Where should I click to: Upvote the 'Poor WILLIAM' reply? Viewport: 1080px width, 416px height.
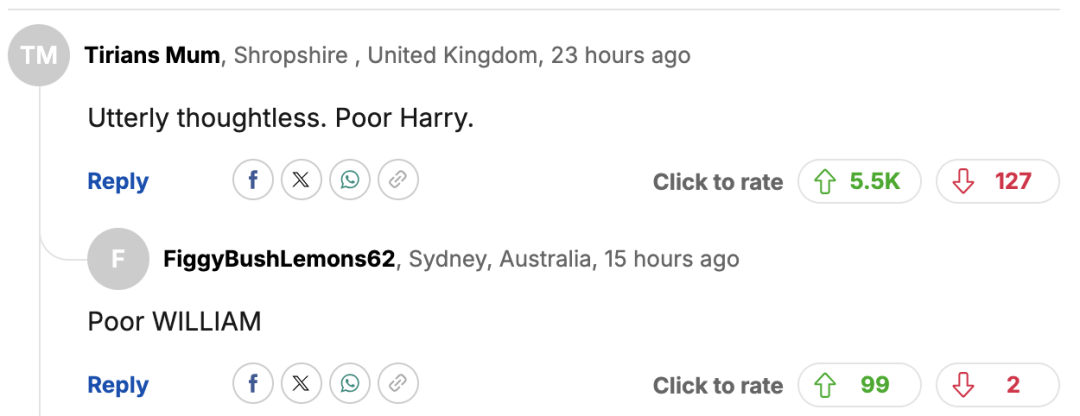coord(859,385)
